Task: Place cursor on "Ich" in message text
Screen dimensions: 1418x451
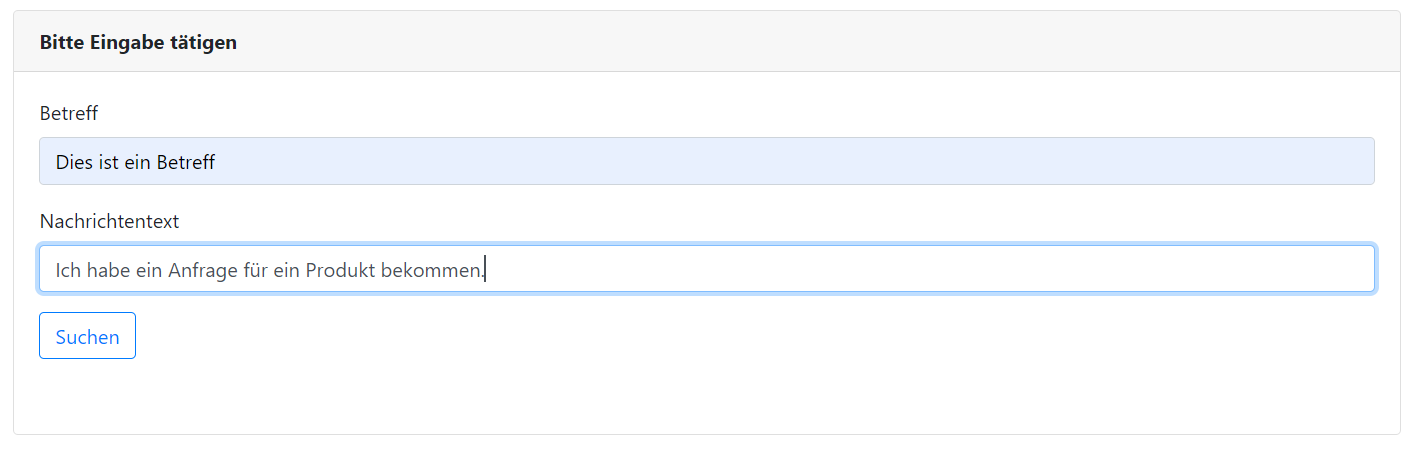Action: [x=68, y=270]
